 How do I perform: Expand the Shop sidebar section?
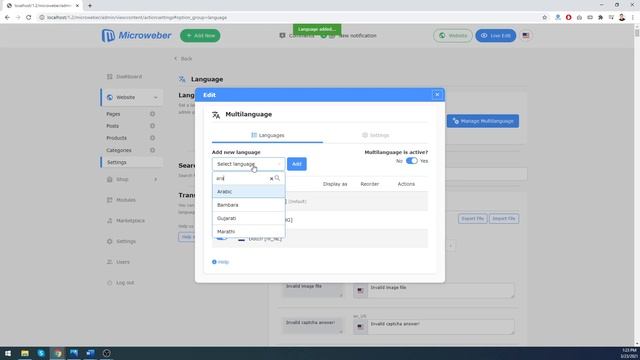(x=132, y=179)
